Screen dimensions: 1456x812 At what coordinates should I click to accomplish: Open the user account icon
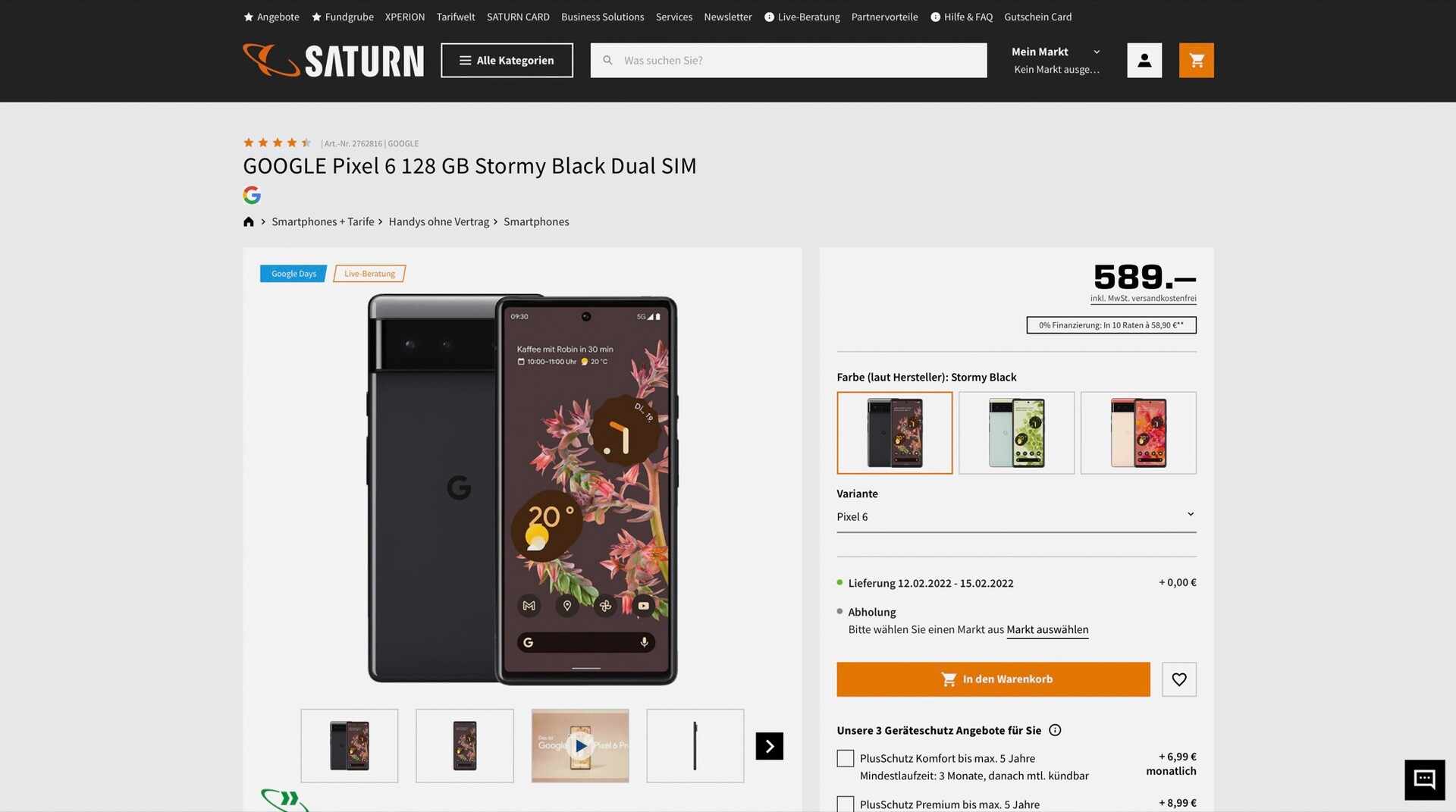[1144, 60]
